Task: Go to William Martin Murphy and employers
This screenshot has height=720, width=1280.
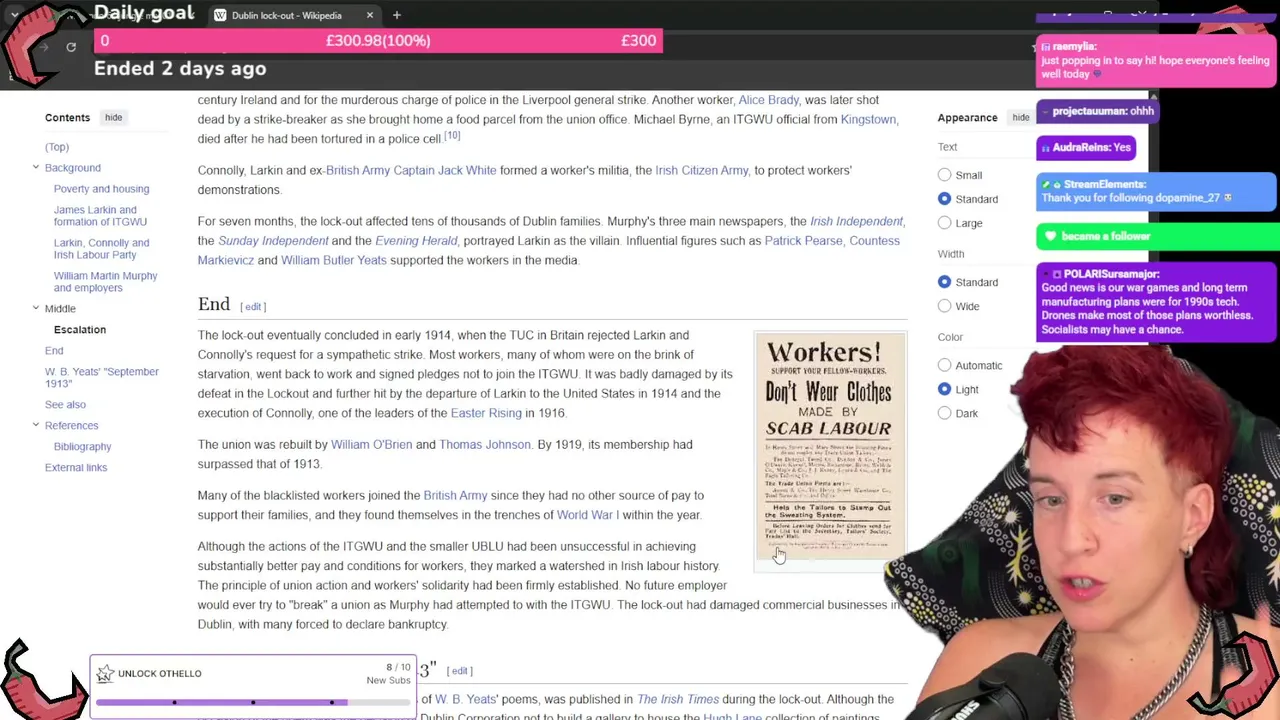Action: click(x=105, y=282)
